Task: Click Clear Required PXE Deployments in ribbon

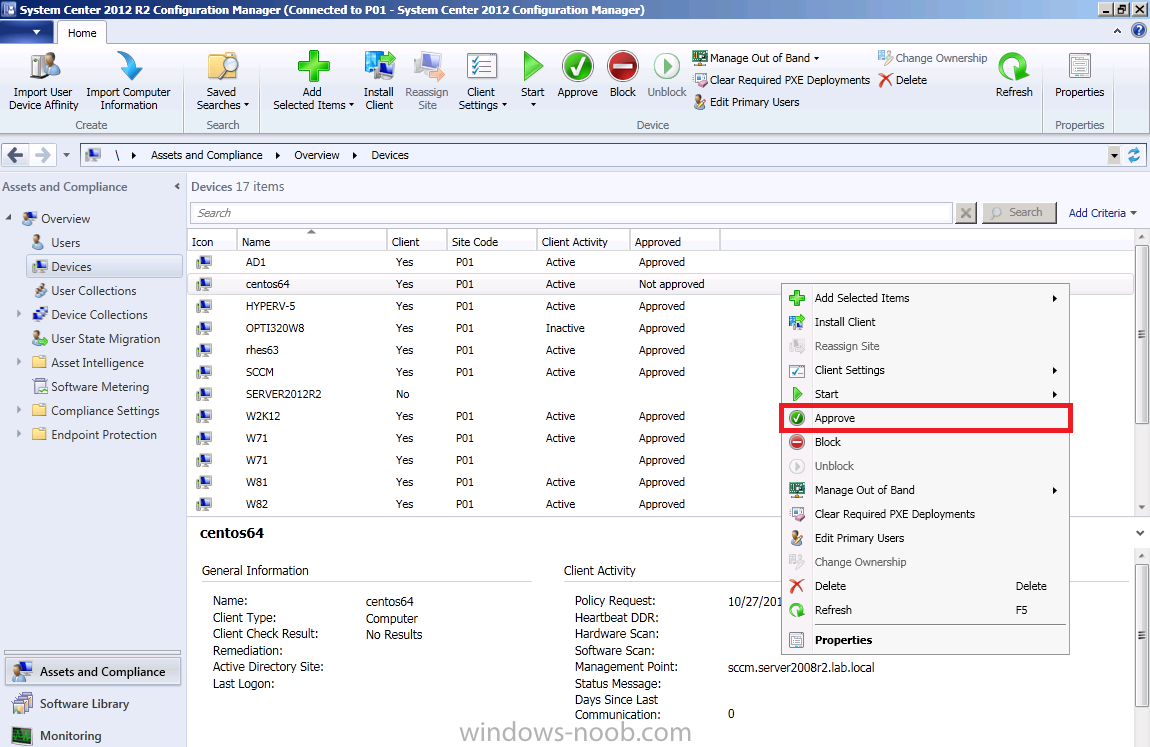Action: click(781, 80)
